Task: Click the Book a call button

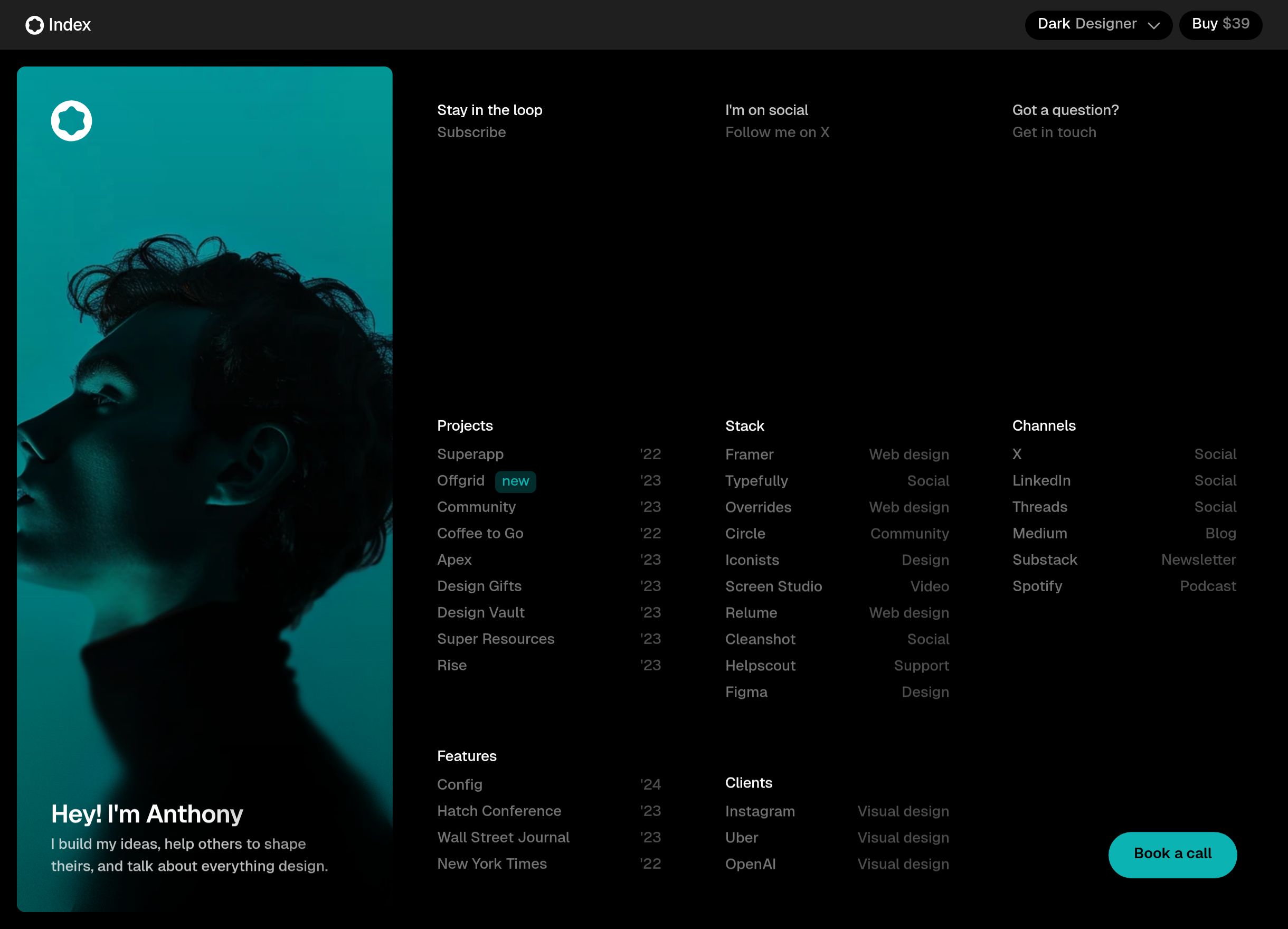Action: pos(1172,854)
